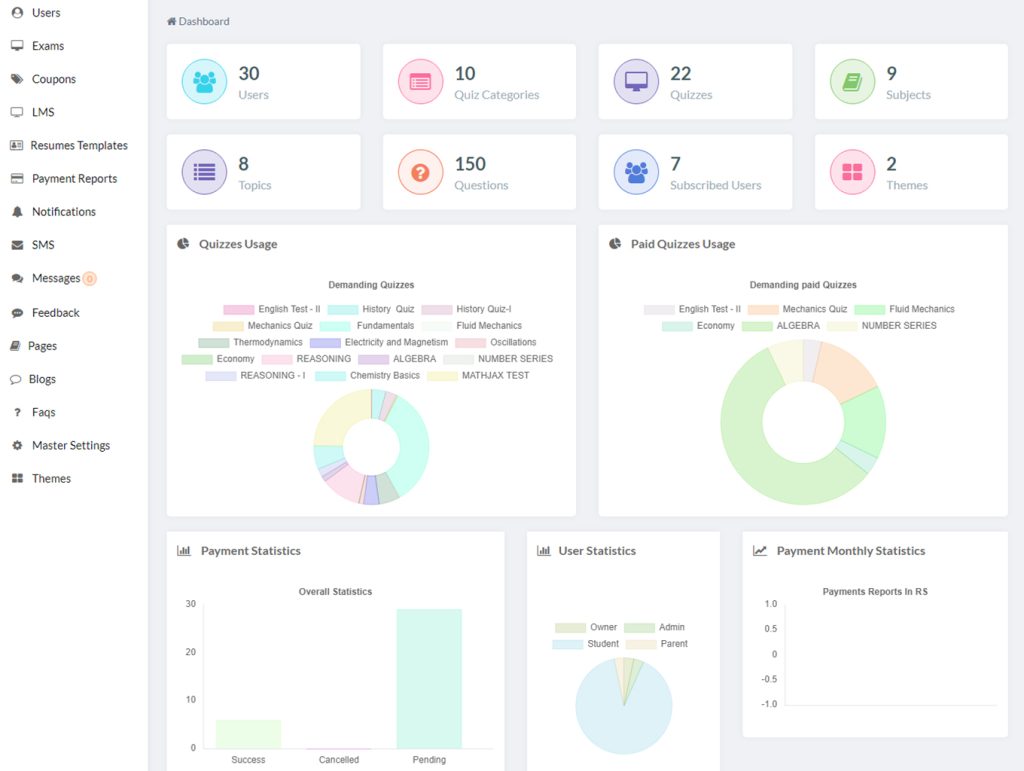Viewport: 1024px width, 771px height.
Task: Click the Users card icon
Action: [x=205, y=82]
